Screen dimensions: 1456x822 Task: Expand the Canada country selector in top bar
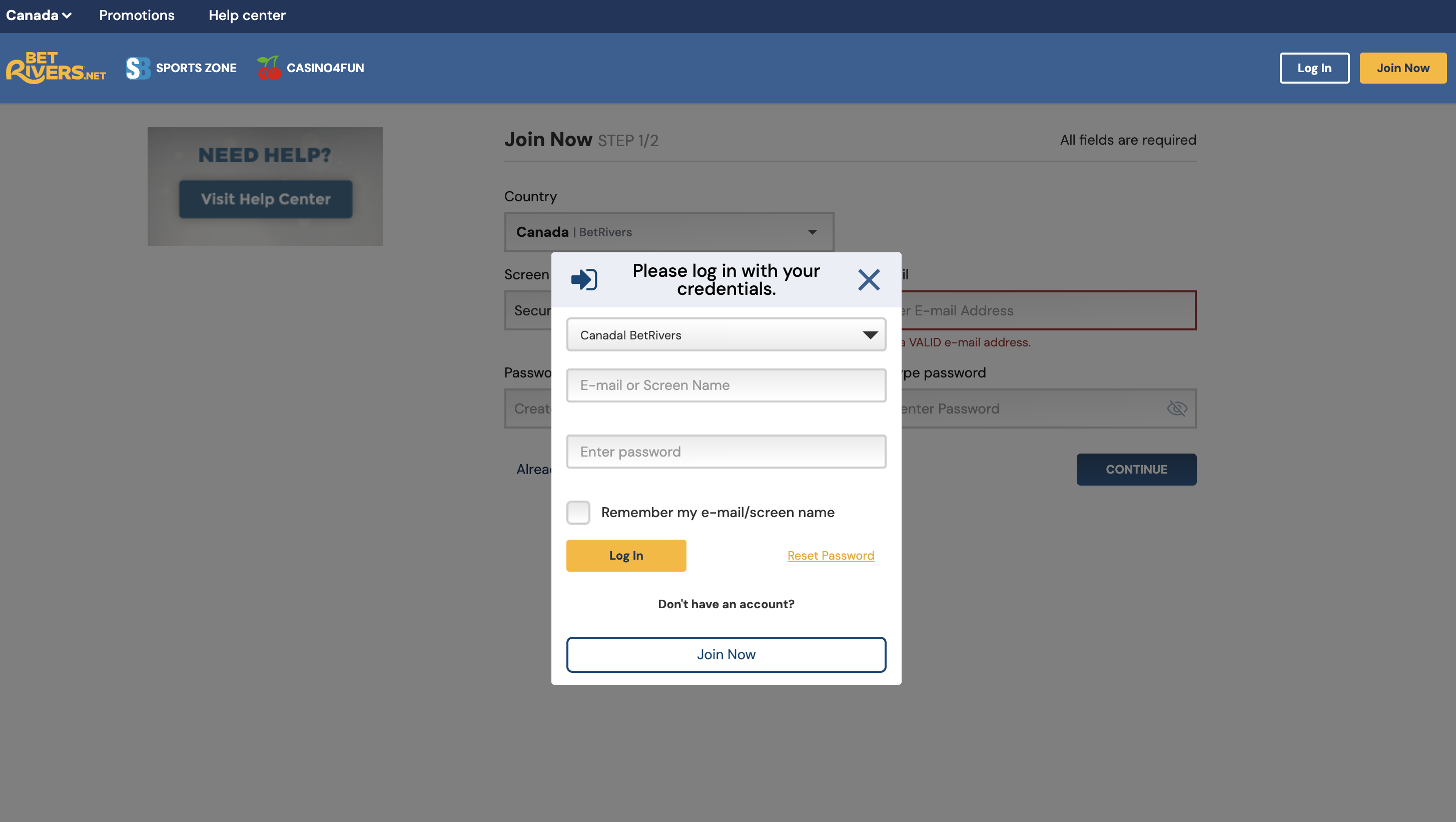(39, 15)
